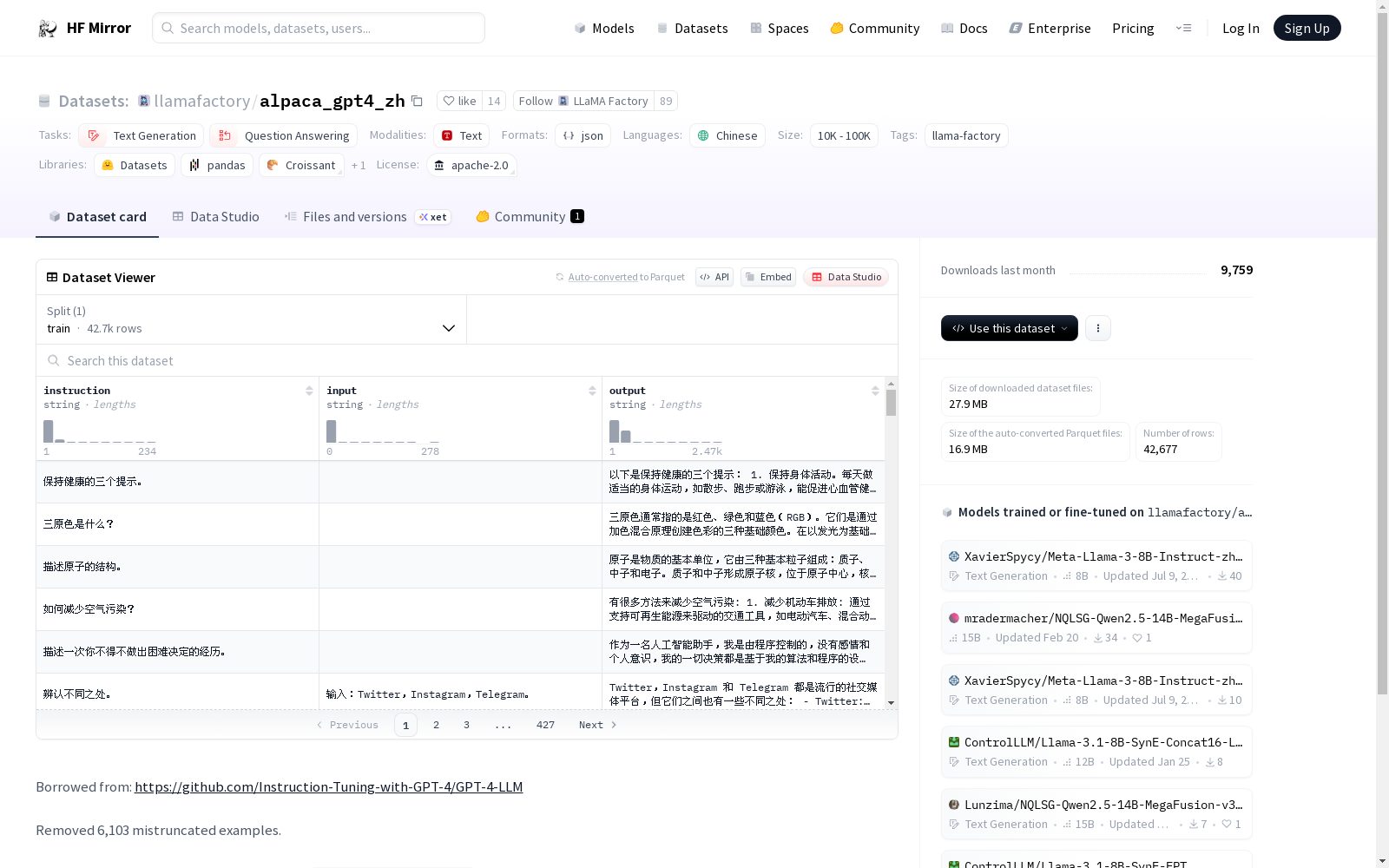Open the Community tab with 1 discussion
Image resolution: width=1389 pixels, height=868 pixels.
(529, 216)
